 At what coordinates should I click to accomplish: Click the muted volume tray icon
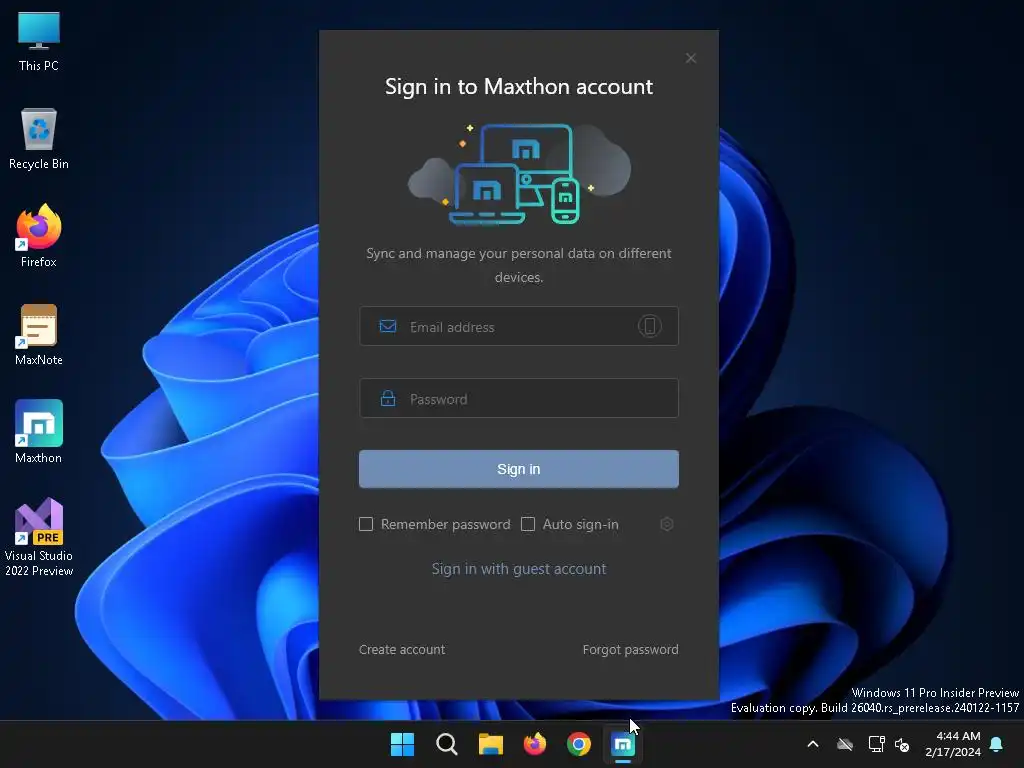coord(903,744)
